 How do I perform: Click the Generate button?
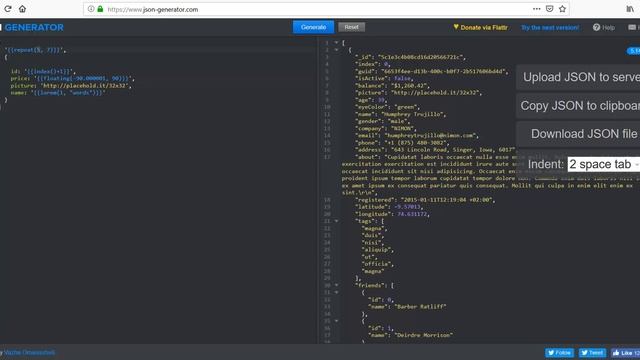(x=313, y=27)
